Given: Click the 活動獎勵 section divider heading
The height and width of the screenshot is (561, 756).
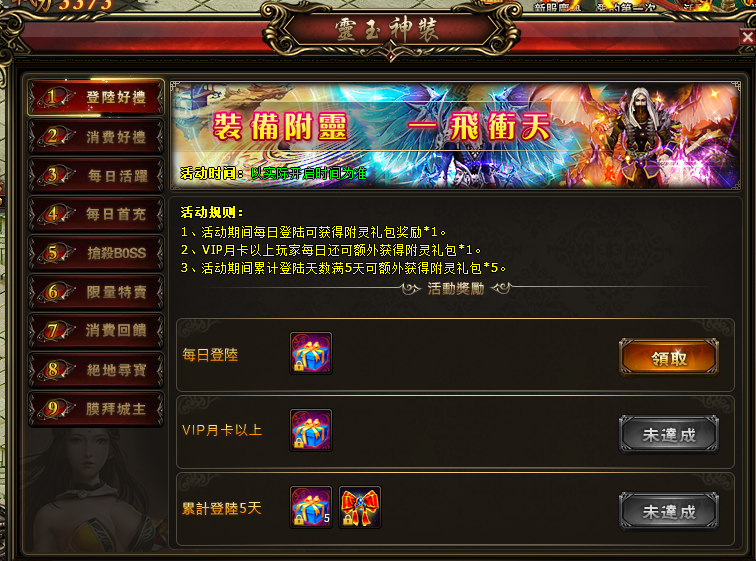Looking at the screenshot, I should [x=456, y=289].
